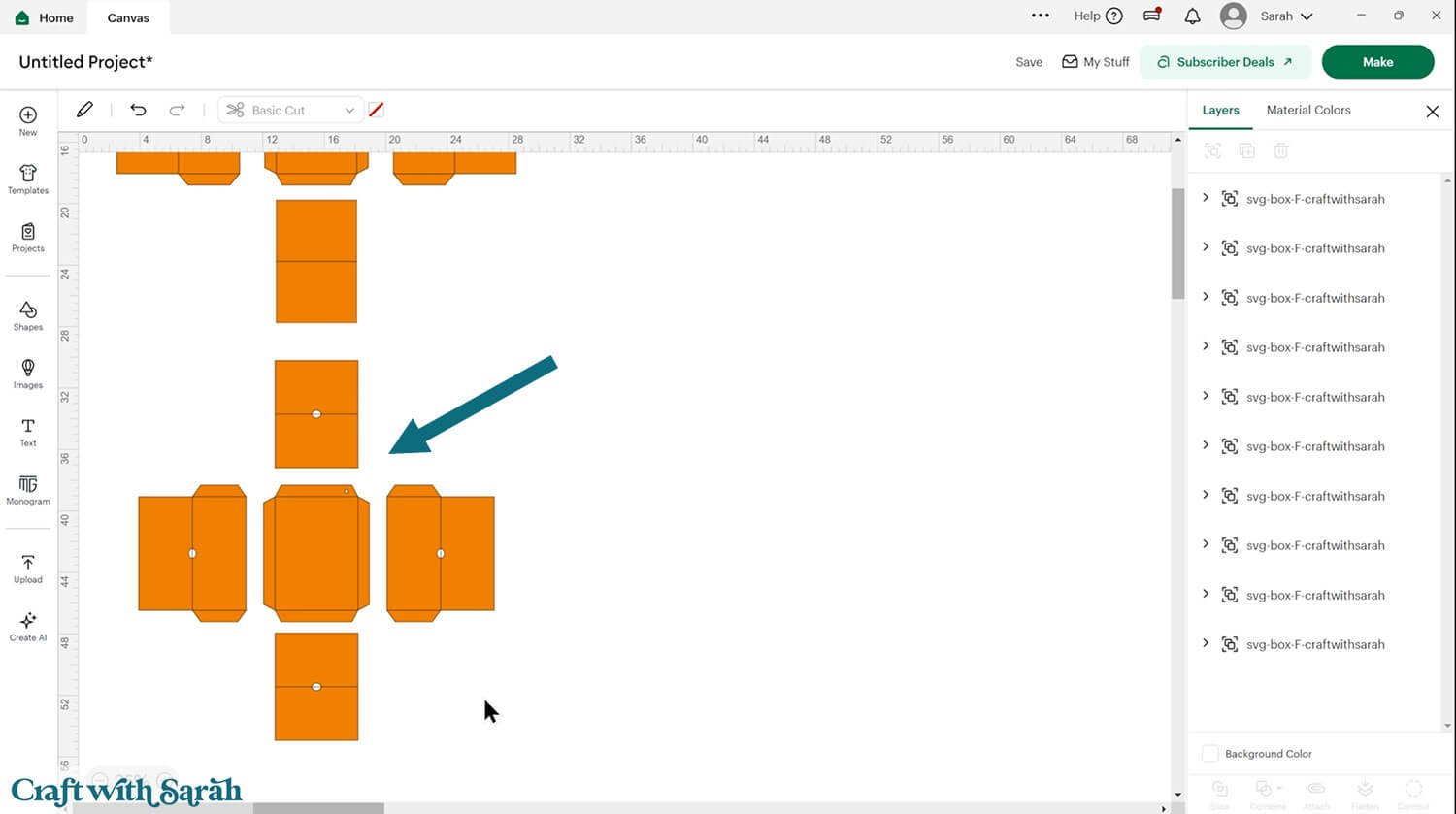Select the Text tool
The height and width of the screenshot is (814, 1456).
pos(28,432)
